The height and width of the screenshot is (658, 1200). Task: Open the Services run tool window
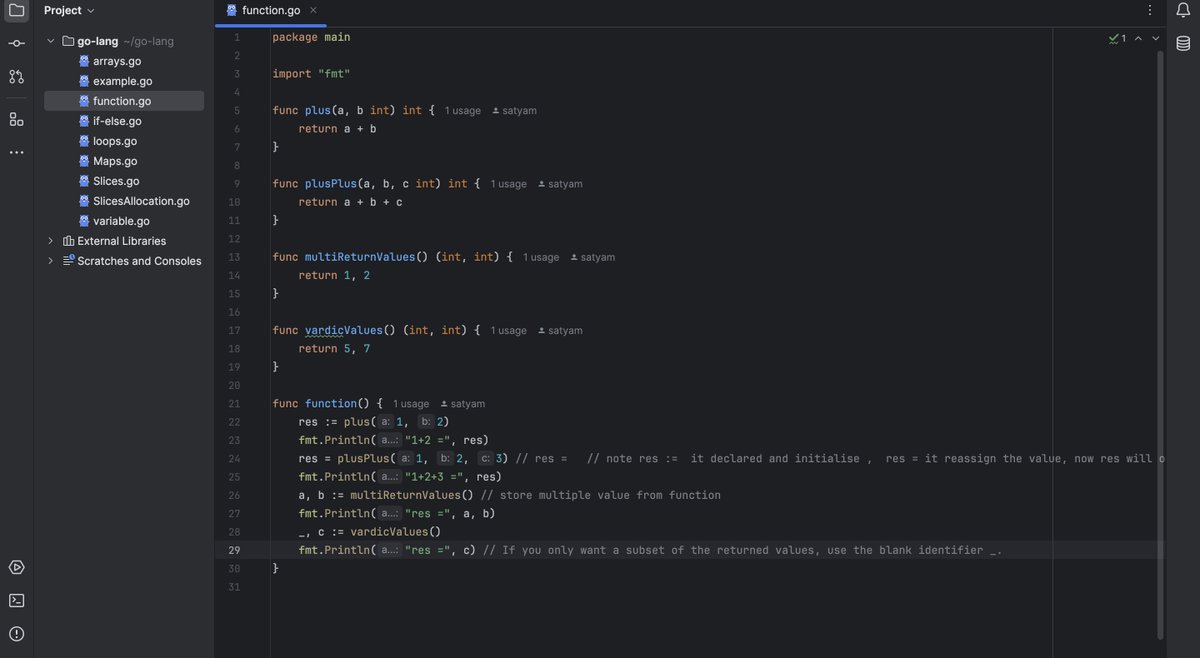[x=16, y=567]
